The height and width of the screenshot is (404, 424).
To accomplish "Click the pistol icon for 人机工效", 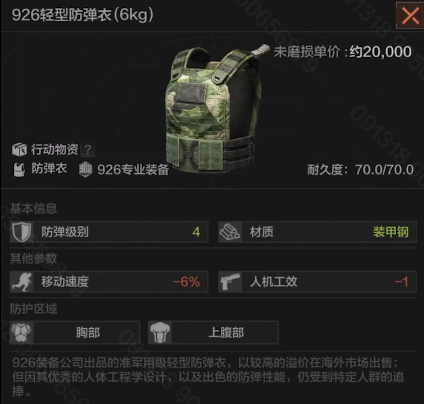I will pos(230,282).
